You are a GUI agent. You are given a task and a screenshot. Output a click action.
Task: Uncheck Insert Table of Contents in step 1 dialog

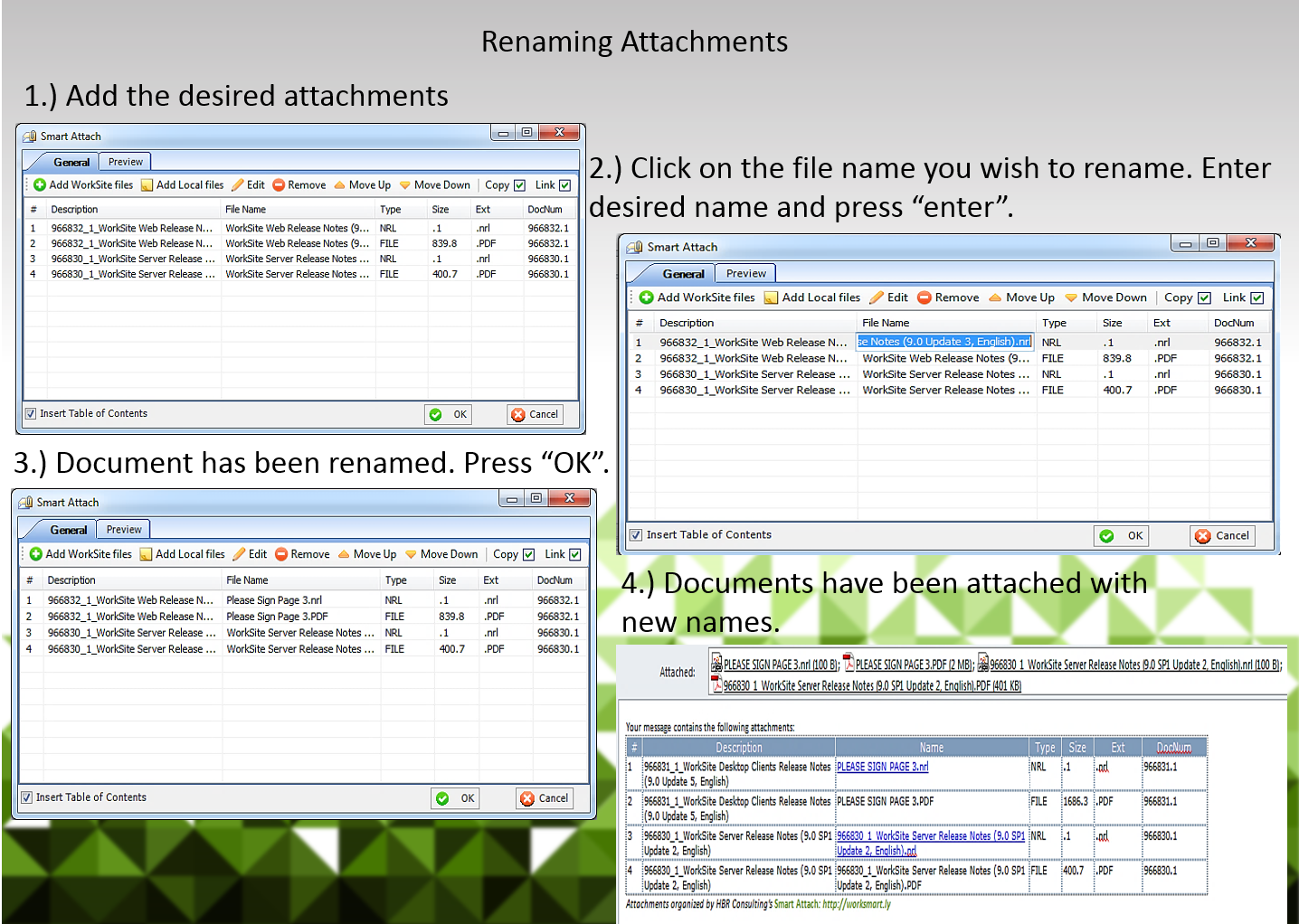(x=31, y=414)
